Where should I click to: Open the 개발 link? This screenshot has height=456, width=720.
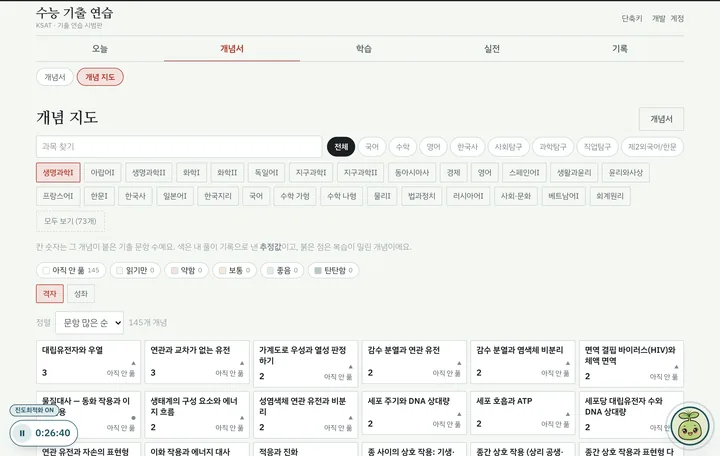click(658, 18)
